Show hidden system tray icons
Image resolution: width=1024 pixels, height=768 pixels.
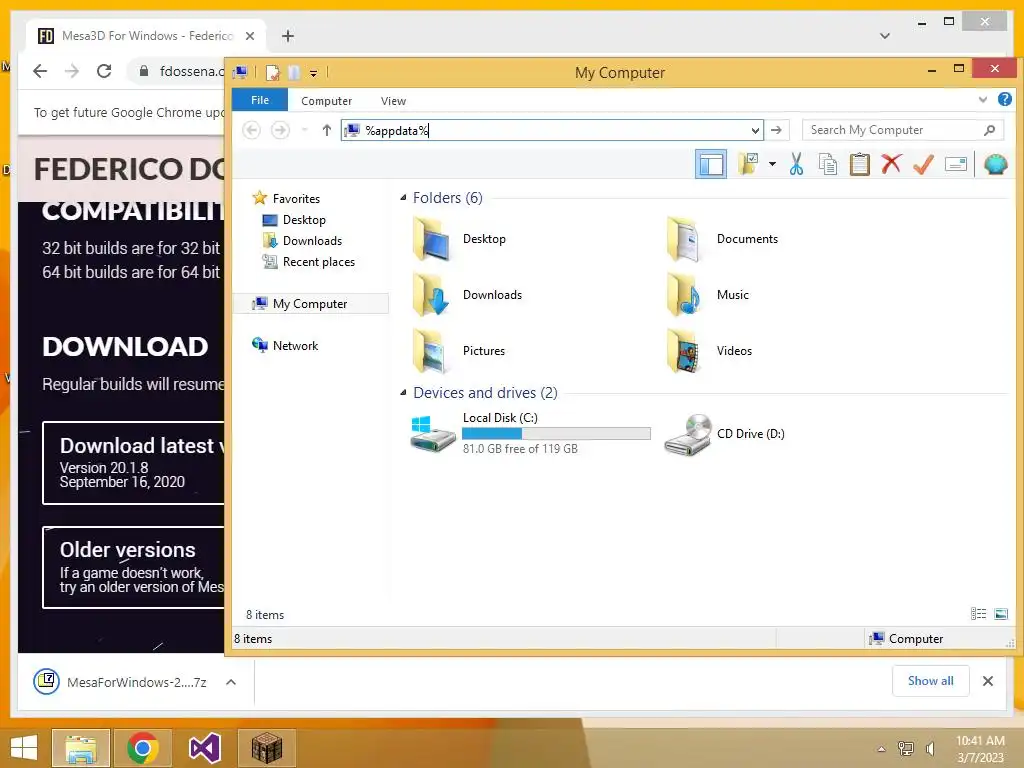pyautogui.click(x=881, y=749)
